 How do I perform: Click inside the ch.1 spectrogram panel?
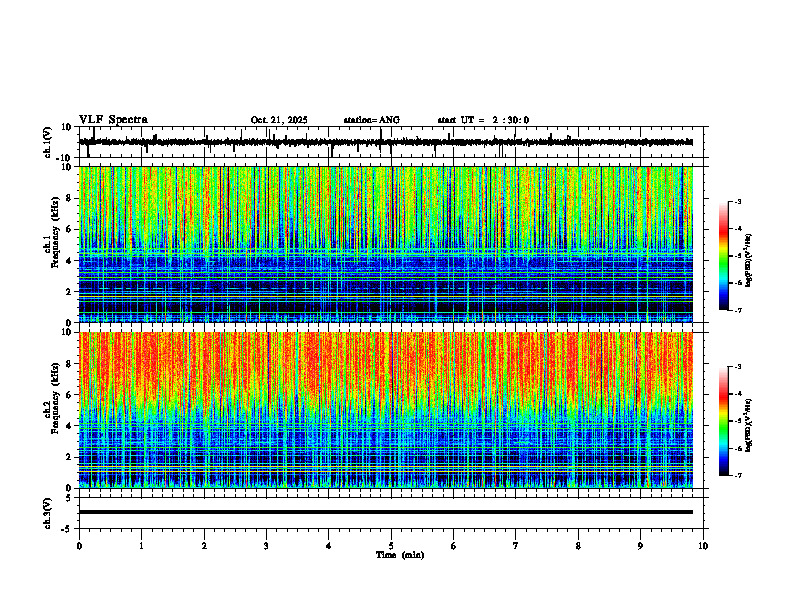[385, 244]
